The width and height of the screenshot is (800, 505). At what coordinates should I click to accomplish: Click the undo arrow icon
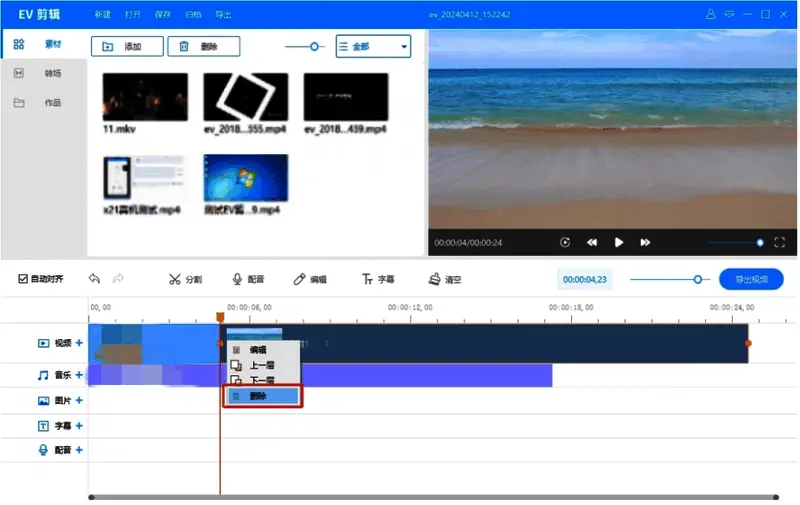(94, 279)
